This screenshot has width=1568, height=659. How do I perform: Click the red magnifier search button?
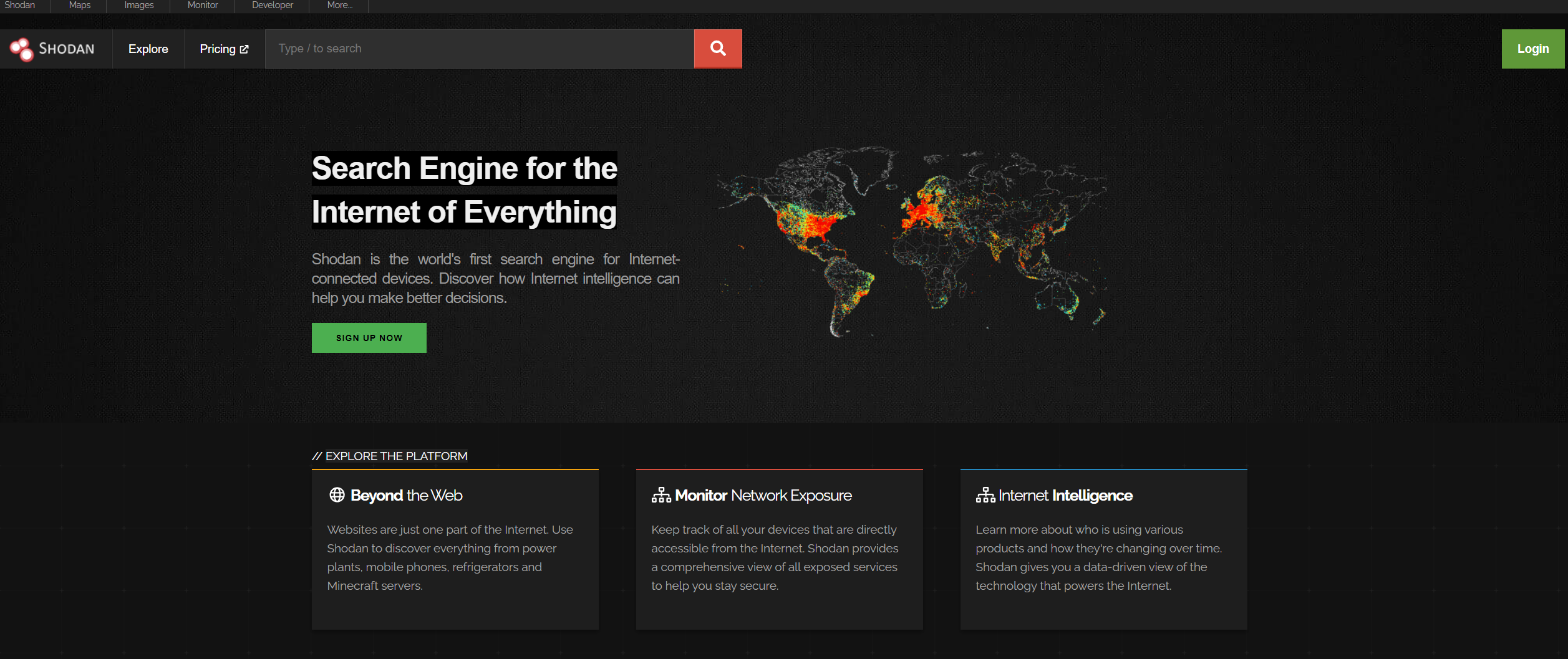(x=718, y=49)
